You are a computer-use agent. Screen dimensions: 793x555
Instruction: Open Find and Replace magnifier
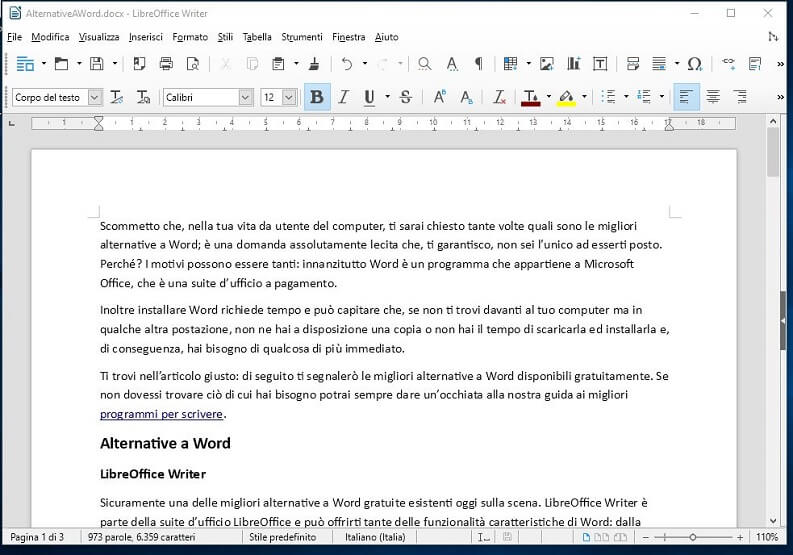pyautogui.click(x=424, y=64)
